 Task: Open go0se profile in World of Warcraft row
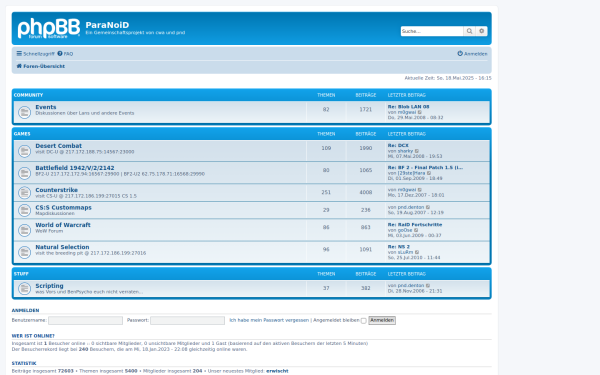click(x=405, y=230)
